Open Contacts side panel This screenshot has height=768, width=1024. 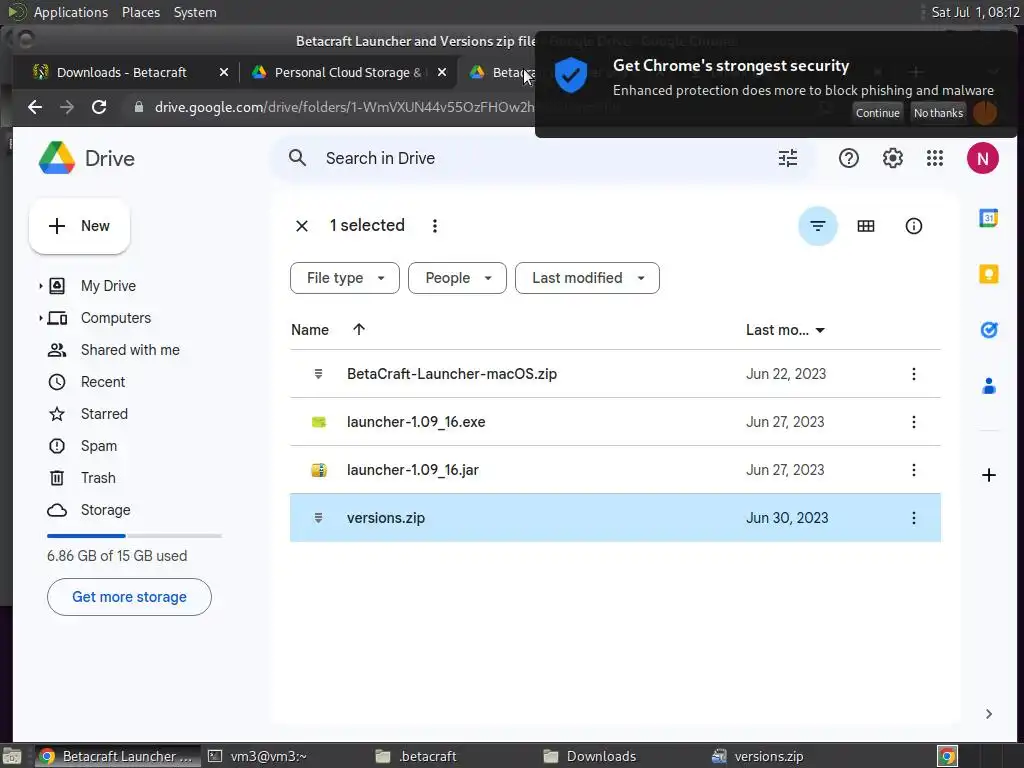pos(989,386)
